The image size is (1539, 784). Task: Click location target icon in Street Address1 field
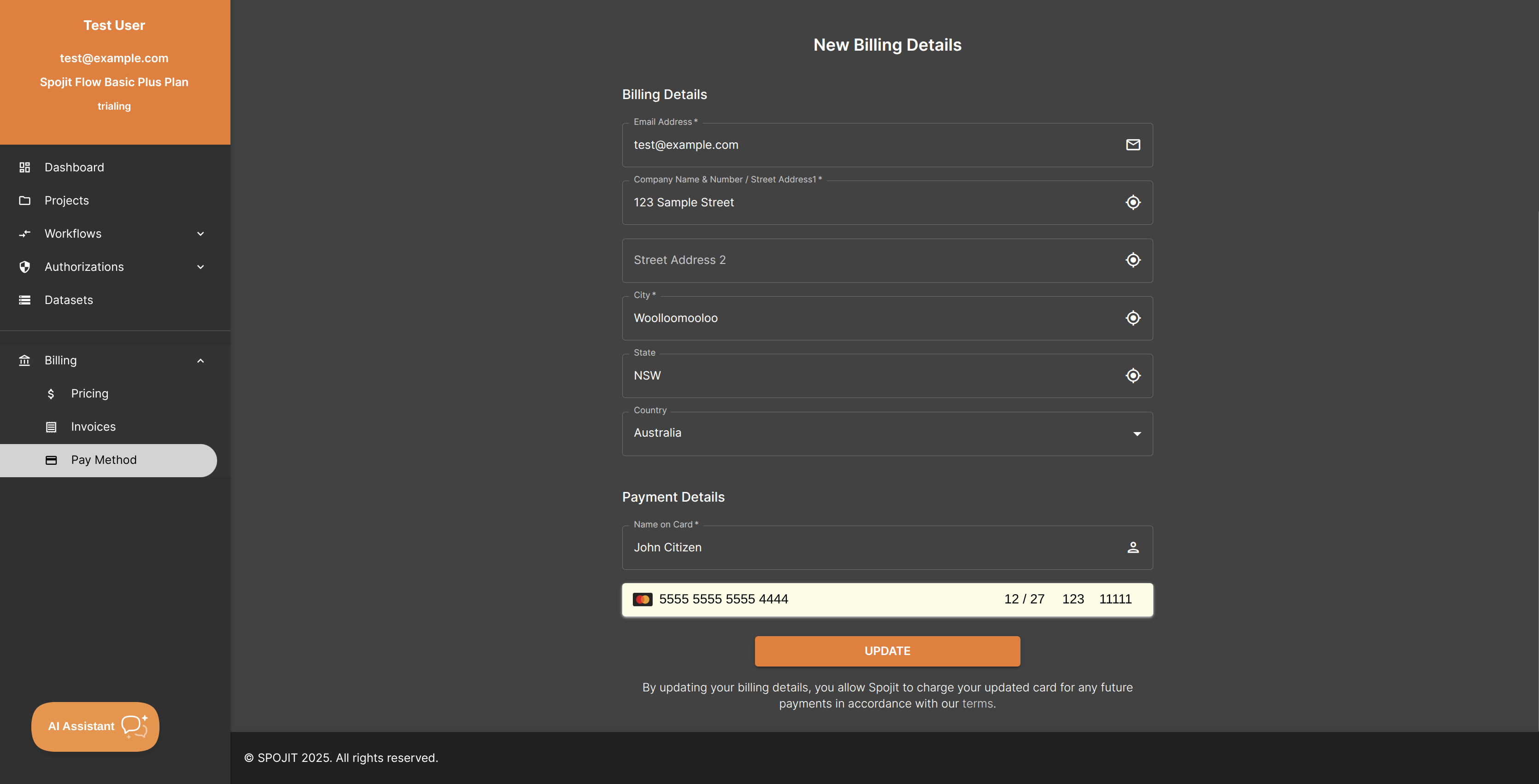(1133, 202)
